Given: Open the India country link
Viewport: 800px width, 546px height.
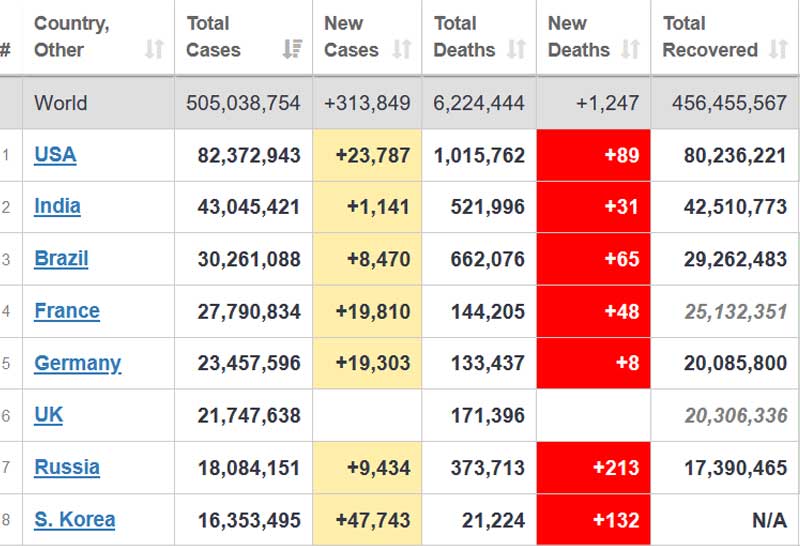Looking at the screenshot, I should tap(57, 206).
